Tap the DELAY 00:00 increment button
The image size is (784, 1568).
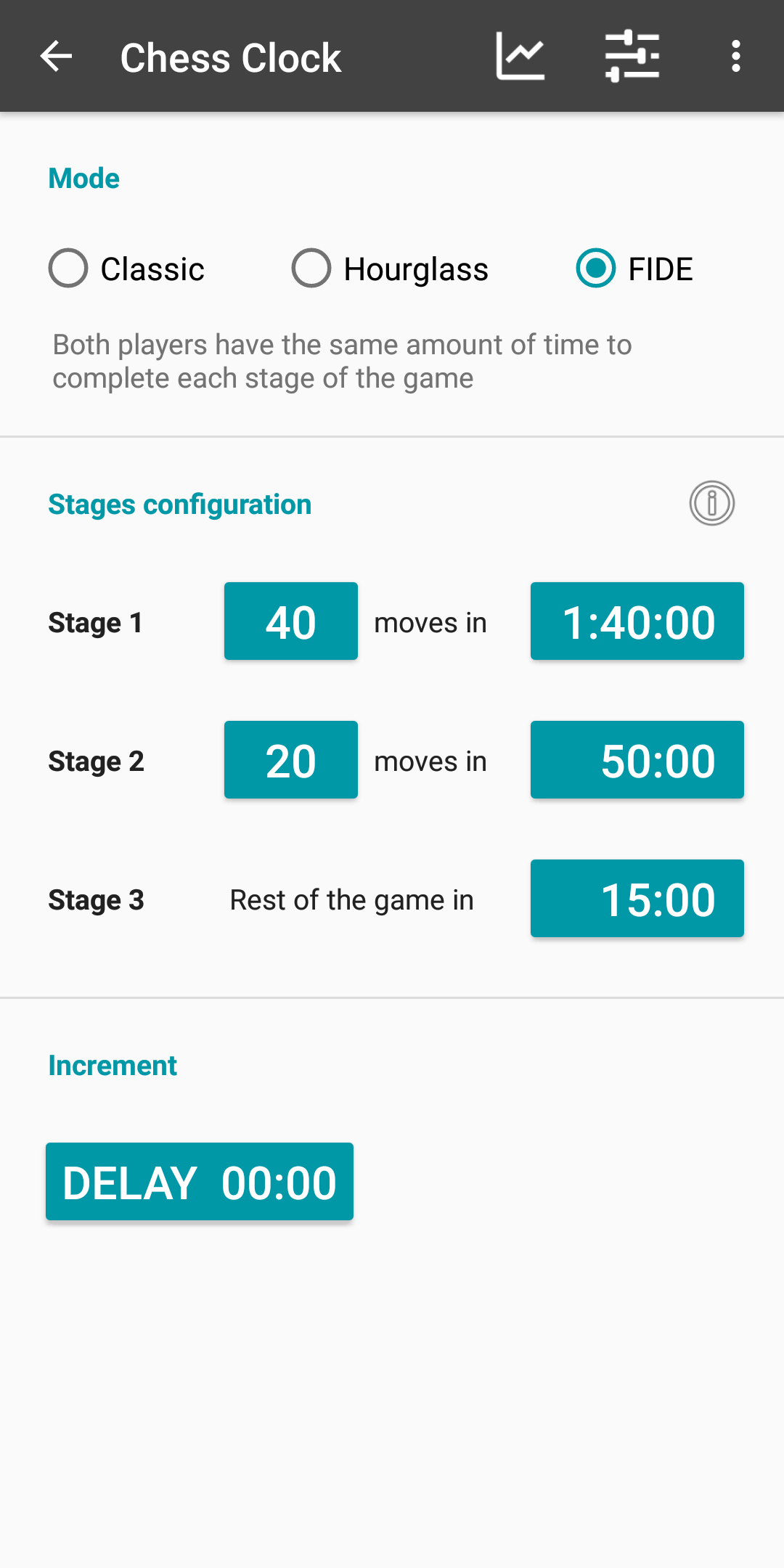tap(200, 1182)
